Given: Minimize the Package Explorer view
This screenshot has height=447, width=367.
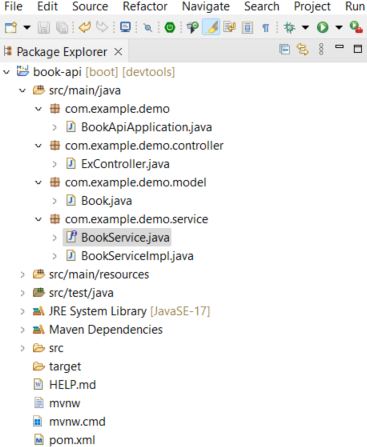Looking at the screenshot, I should [x=339, y=47].
